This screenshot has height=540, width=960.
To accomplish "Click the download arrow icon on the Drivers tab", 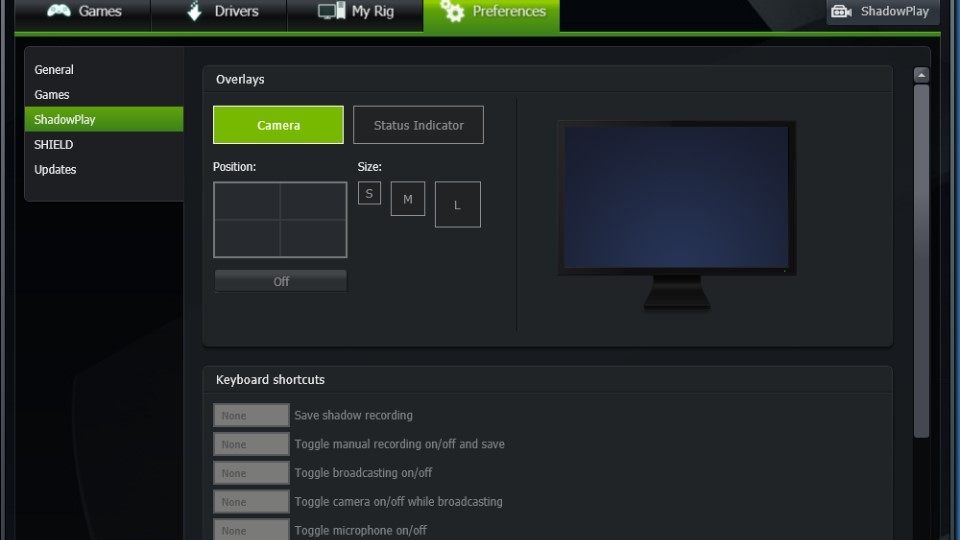I will (194, 11).
